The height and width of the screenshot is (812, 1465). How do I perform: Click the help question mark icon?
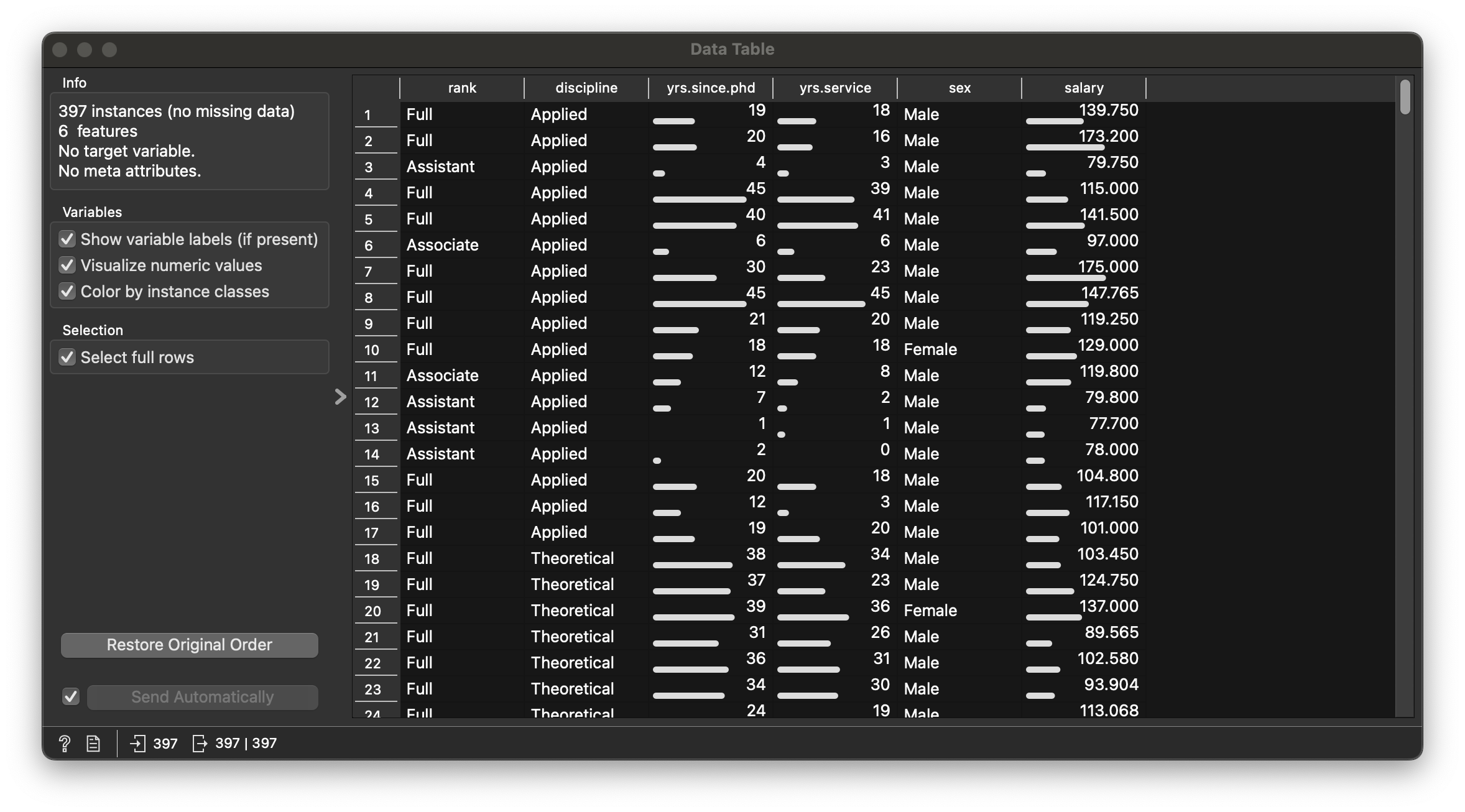point(65,743)
